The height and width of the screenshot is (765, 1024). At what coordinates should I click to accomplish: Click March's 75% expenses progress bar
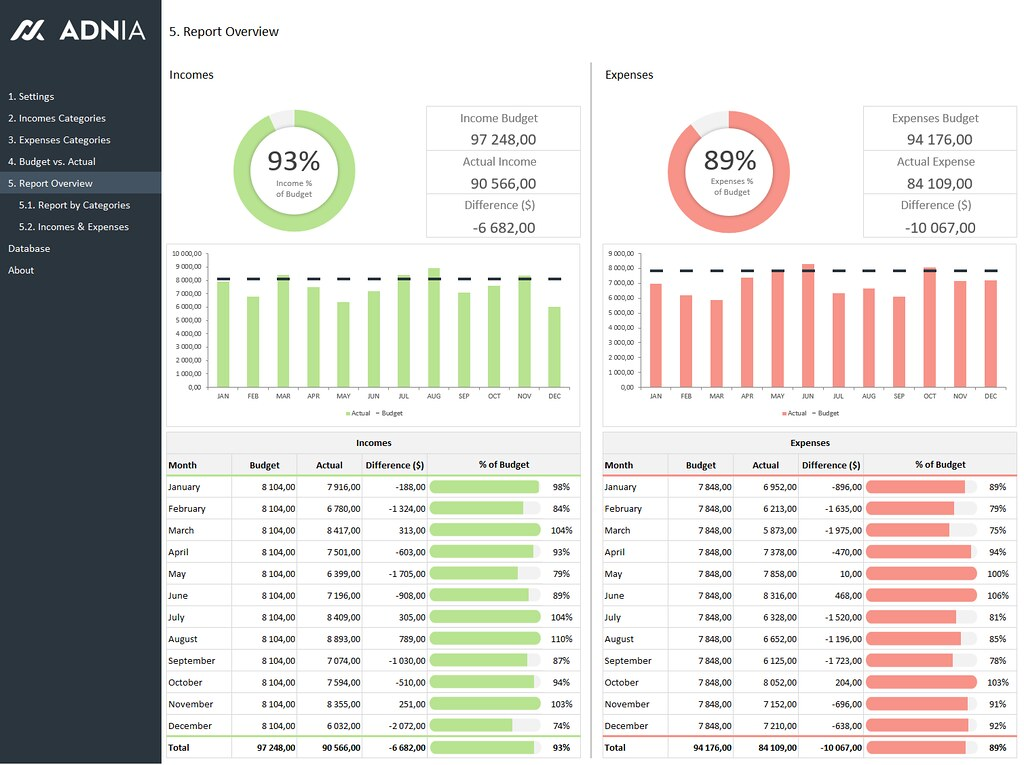(908, 531)
